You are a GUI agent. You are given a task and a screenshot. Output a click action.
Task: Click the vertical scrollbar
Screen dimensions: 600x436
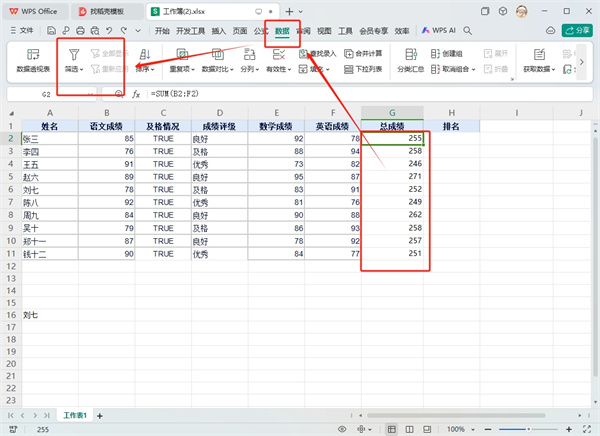(x=595, y=256)
